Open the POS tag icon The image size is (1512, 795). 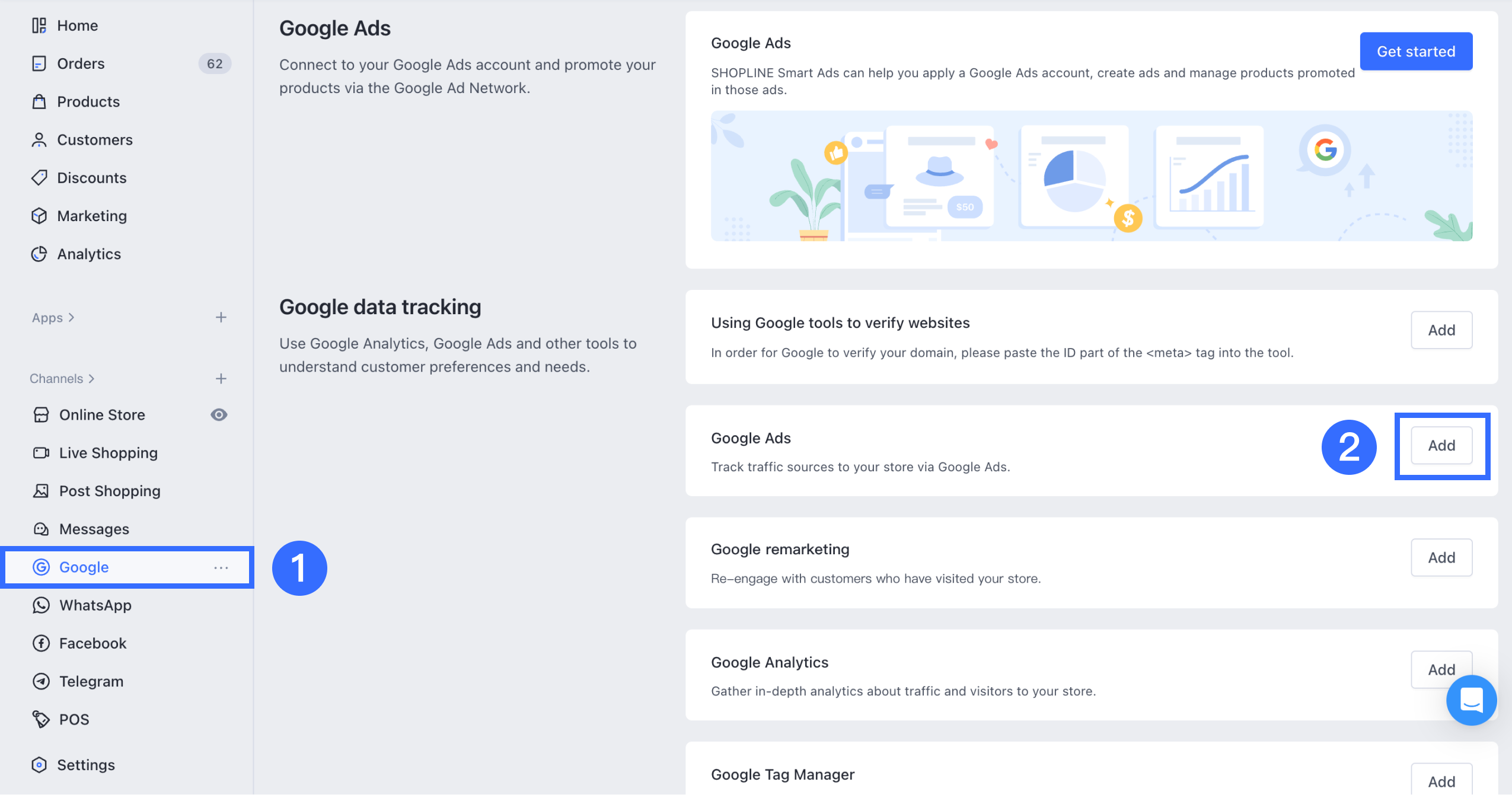[x=41, y=719]
